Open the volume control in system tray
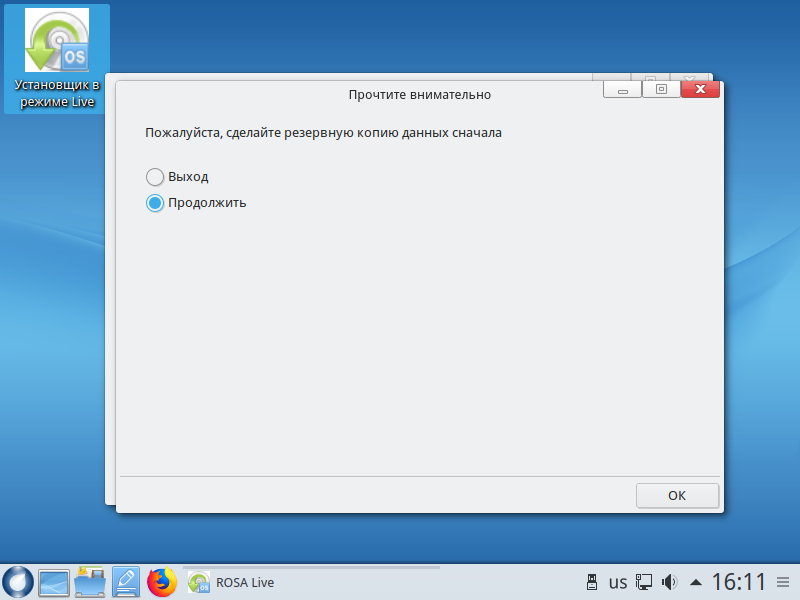800x600 pixels. tap(670, 582)
